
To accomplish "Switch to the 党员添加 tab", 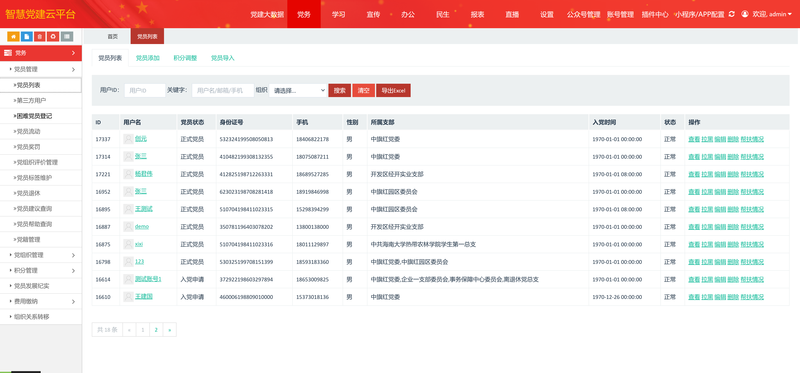I will (147, 58).
